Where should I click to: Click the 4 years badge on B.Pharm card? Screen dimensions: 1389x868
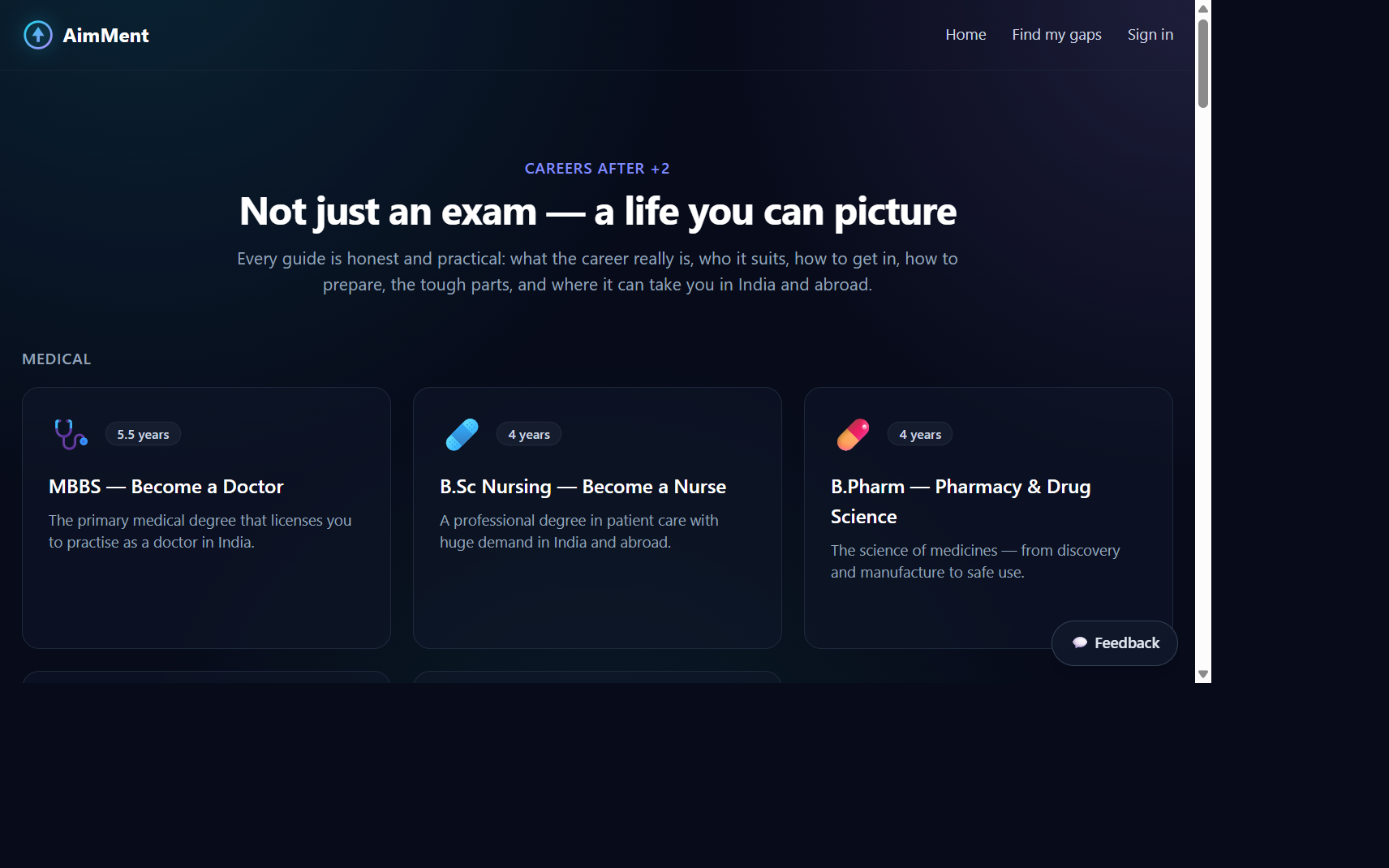(920, 434)
